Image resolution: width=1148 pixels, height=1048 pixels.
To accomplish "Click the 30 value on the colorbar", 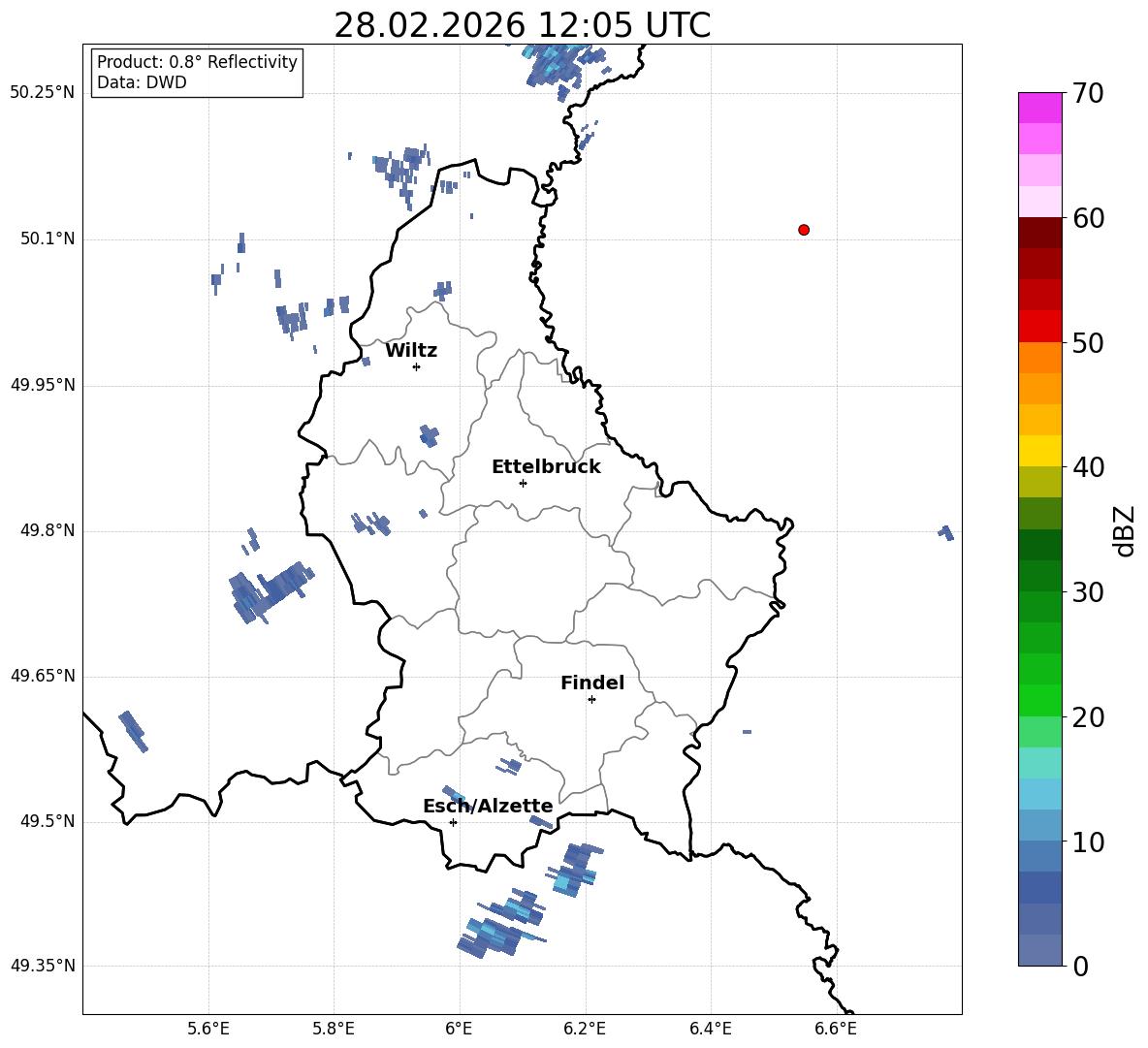I will tap(1087, 592).
